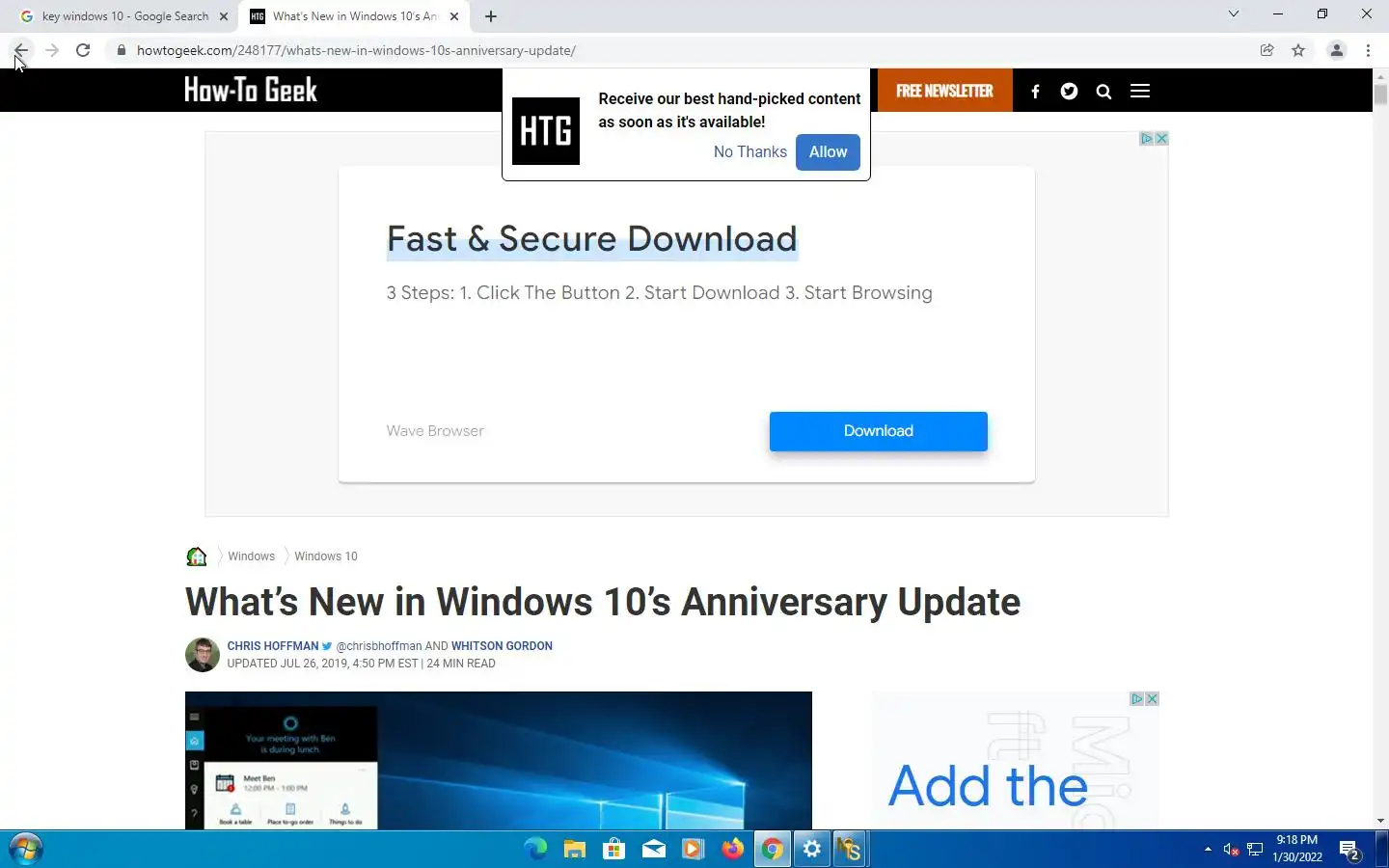Open File Explorer from taskbar
The width and height of the screenshot is (1389, 868).
575,849
